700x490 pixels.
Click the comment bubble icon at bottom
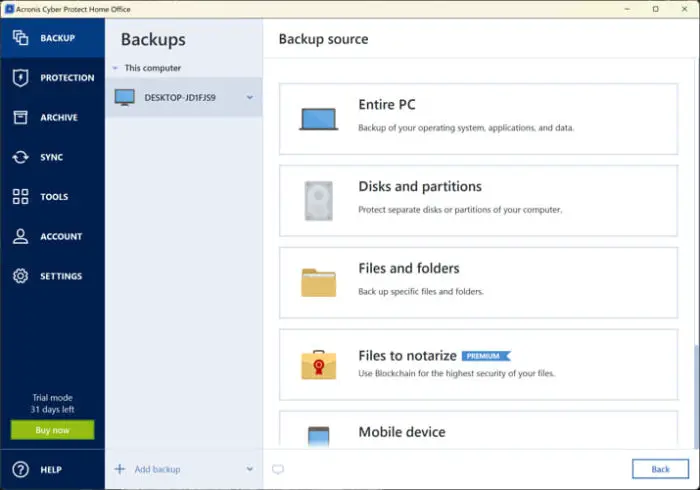pyautogui.click(x=278, y=469)
